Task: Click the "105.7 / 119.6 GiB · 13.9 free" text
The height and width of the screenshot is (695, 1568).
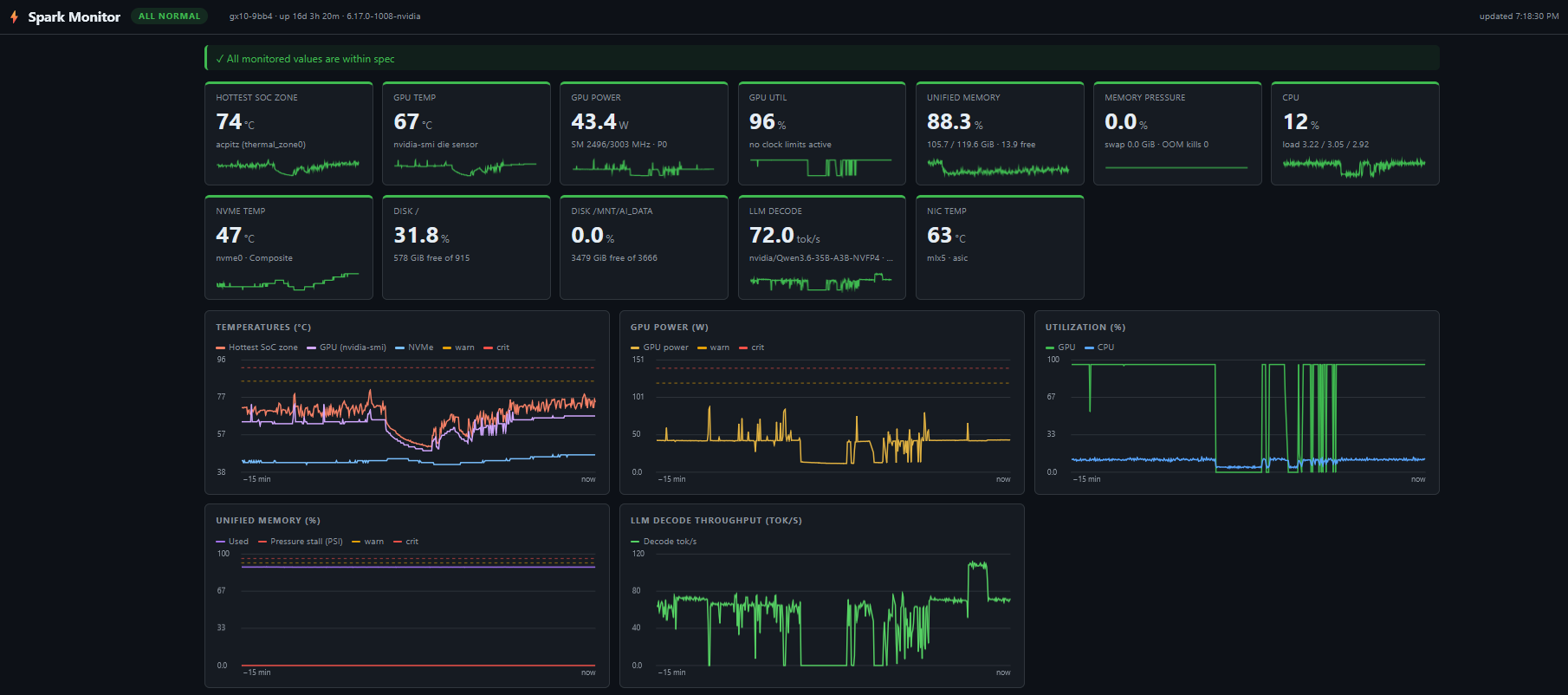Action: 981,145
